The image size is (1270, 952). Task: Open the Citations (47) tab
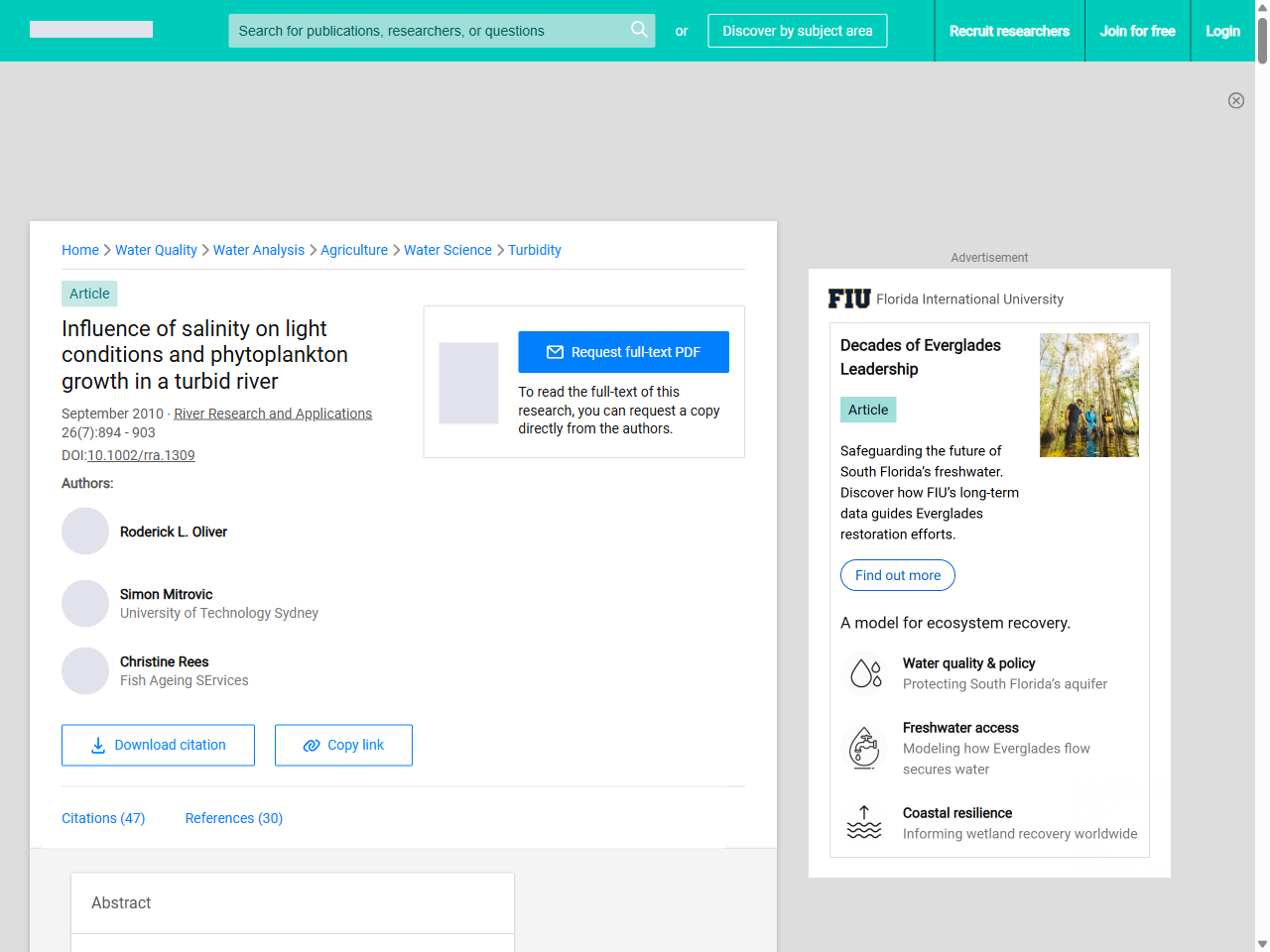click(103, 818)
